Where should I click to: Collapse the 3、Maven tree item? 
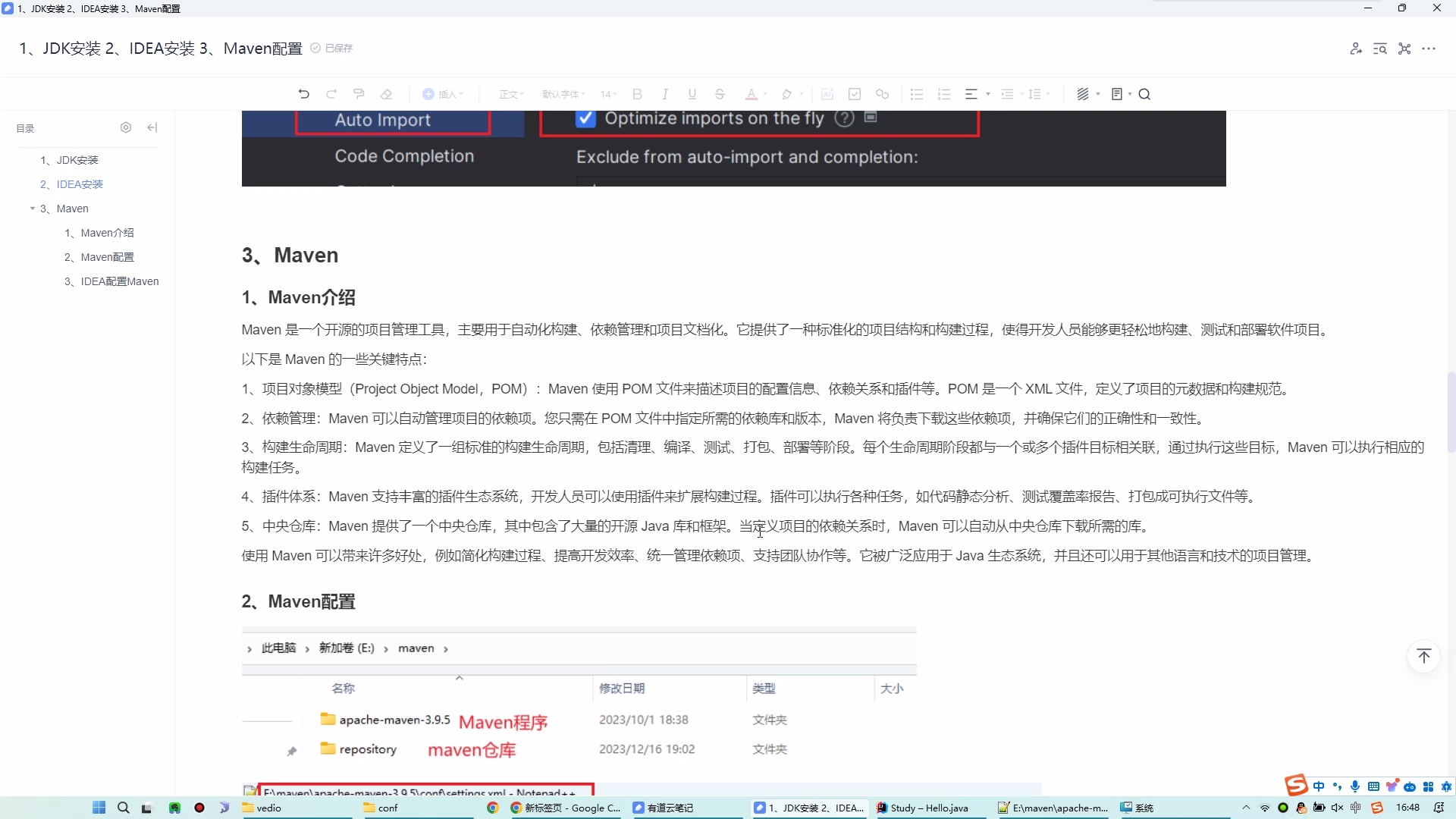coord(33,209)
